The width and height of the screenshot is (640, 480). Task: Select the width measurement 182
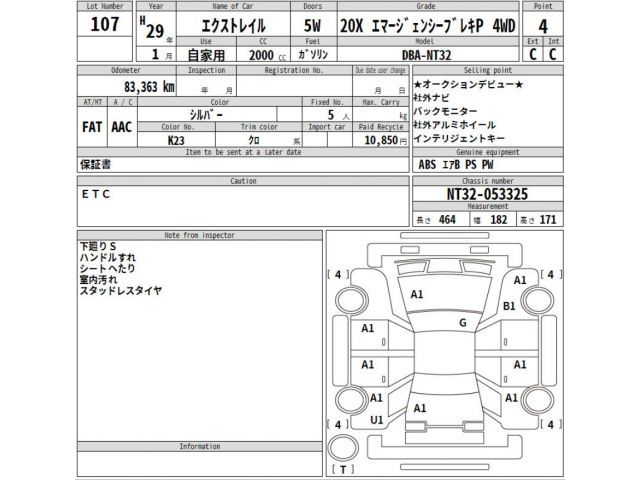coord(498,220)
